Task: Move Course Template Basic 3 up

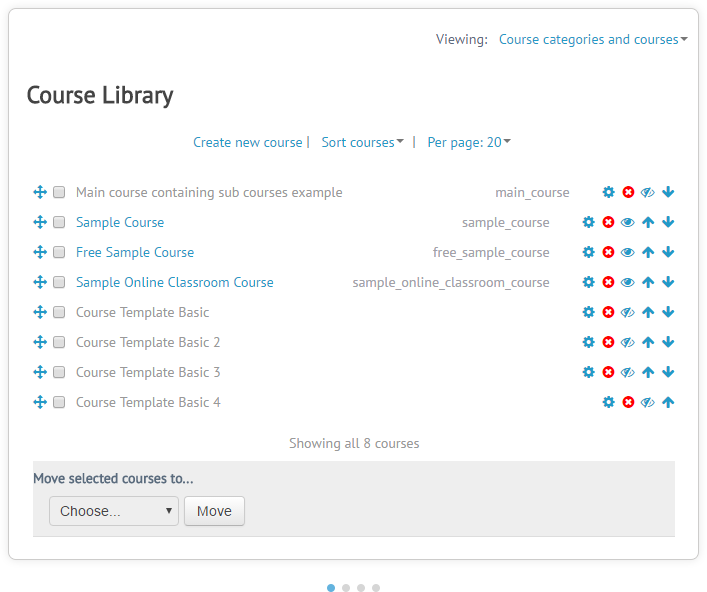Action: (x=648, y=372)
